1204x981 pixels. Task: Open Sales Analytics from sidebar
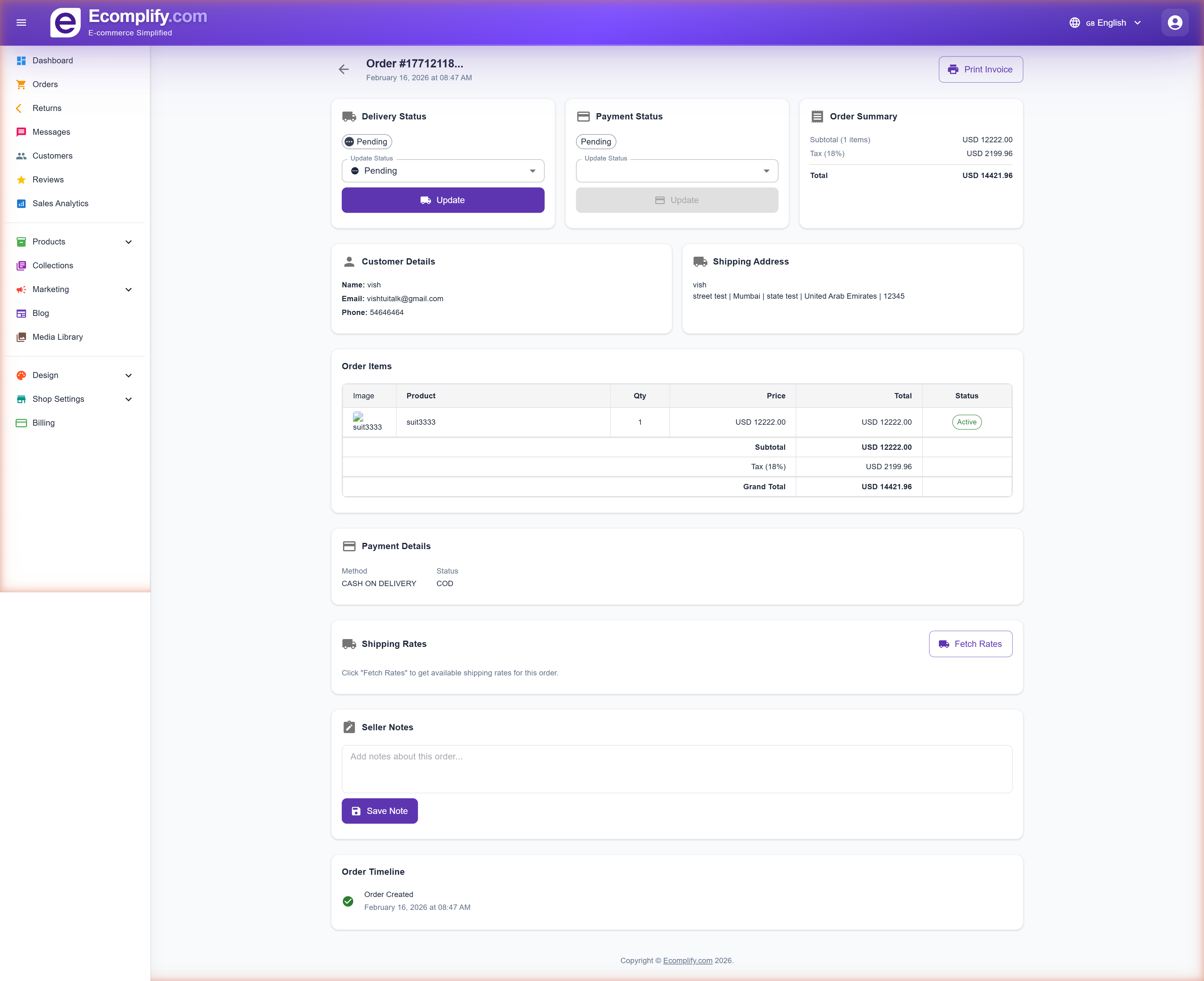(x=60, y=203)
